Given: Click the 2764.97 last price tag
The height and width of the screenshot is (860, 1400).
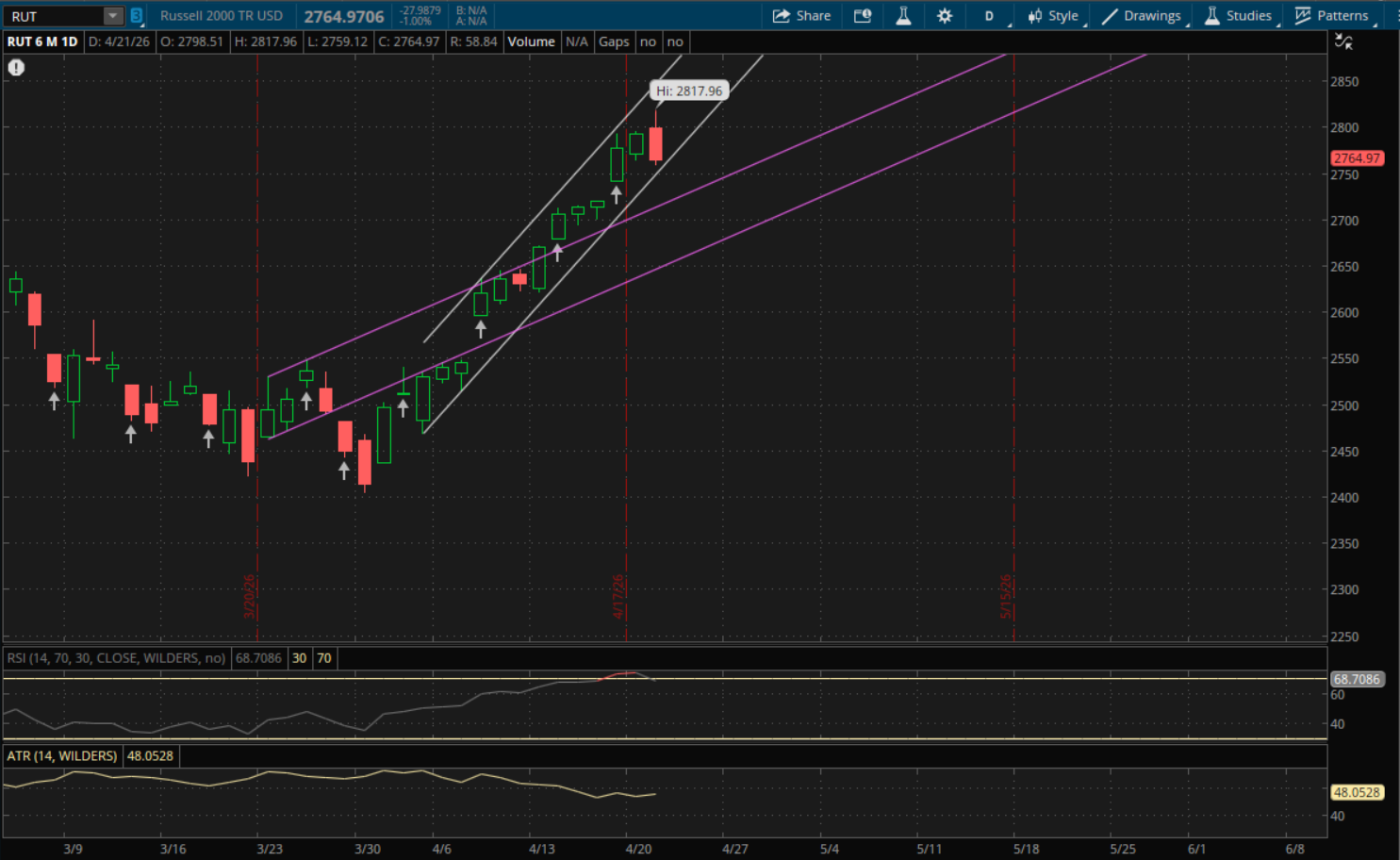Looking at the screenshot, I should click(1357, 158).
